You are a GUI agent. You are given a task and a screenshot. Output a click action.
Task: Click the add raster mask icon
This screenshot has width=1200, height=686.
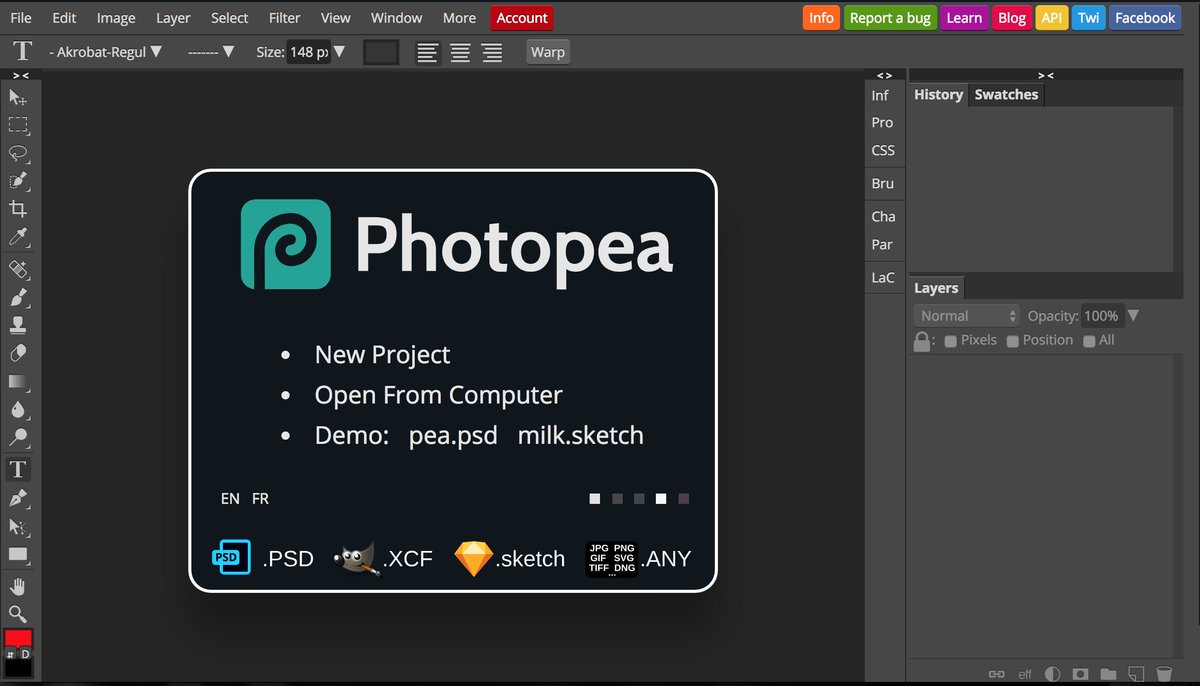tap(1080, 674)
